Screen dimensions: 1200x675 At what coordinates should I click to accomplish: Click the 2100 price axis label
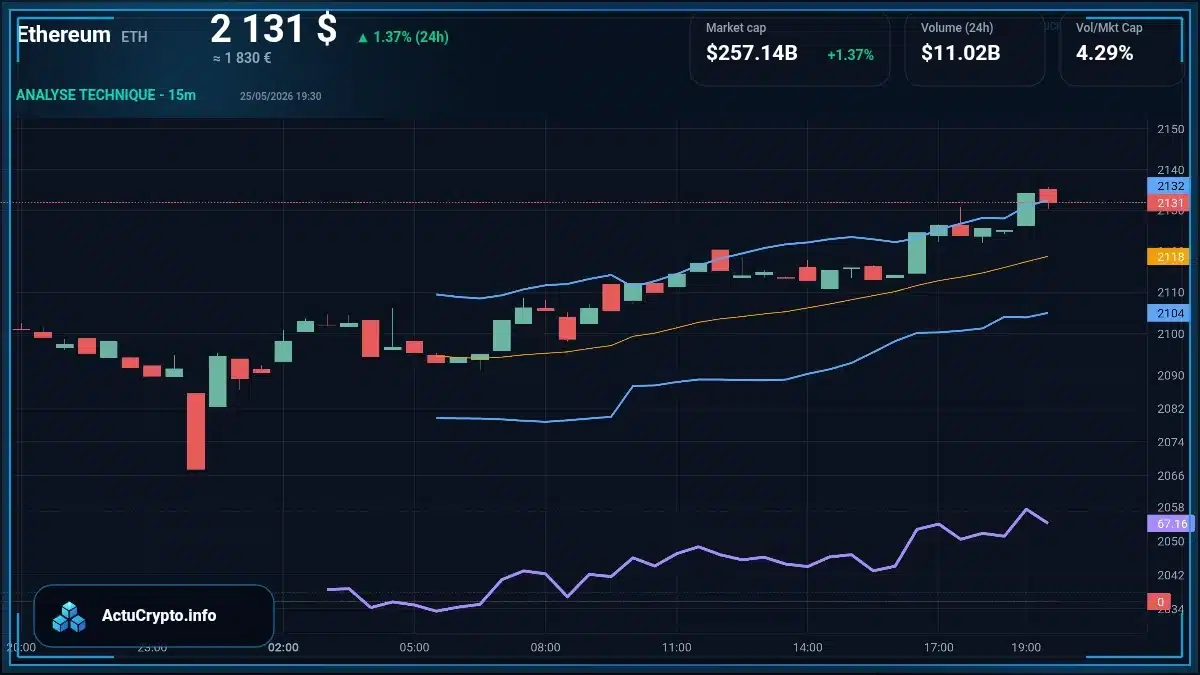[1170, 334]
